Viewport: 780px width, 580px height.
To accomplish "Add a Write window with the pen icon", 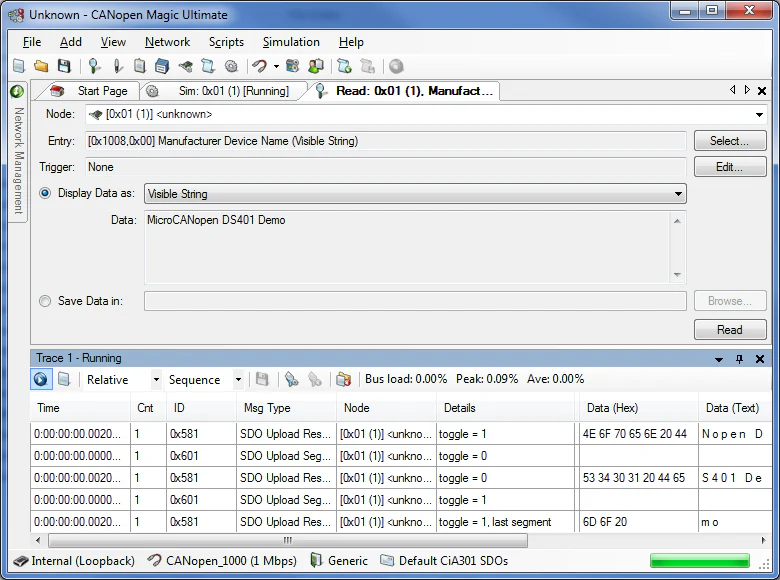I will [117, 66].
